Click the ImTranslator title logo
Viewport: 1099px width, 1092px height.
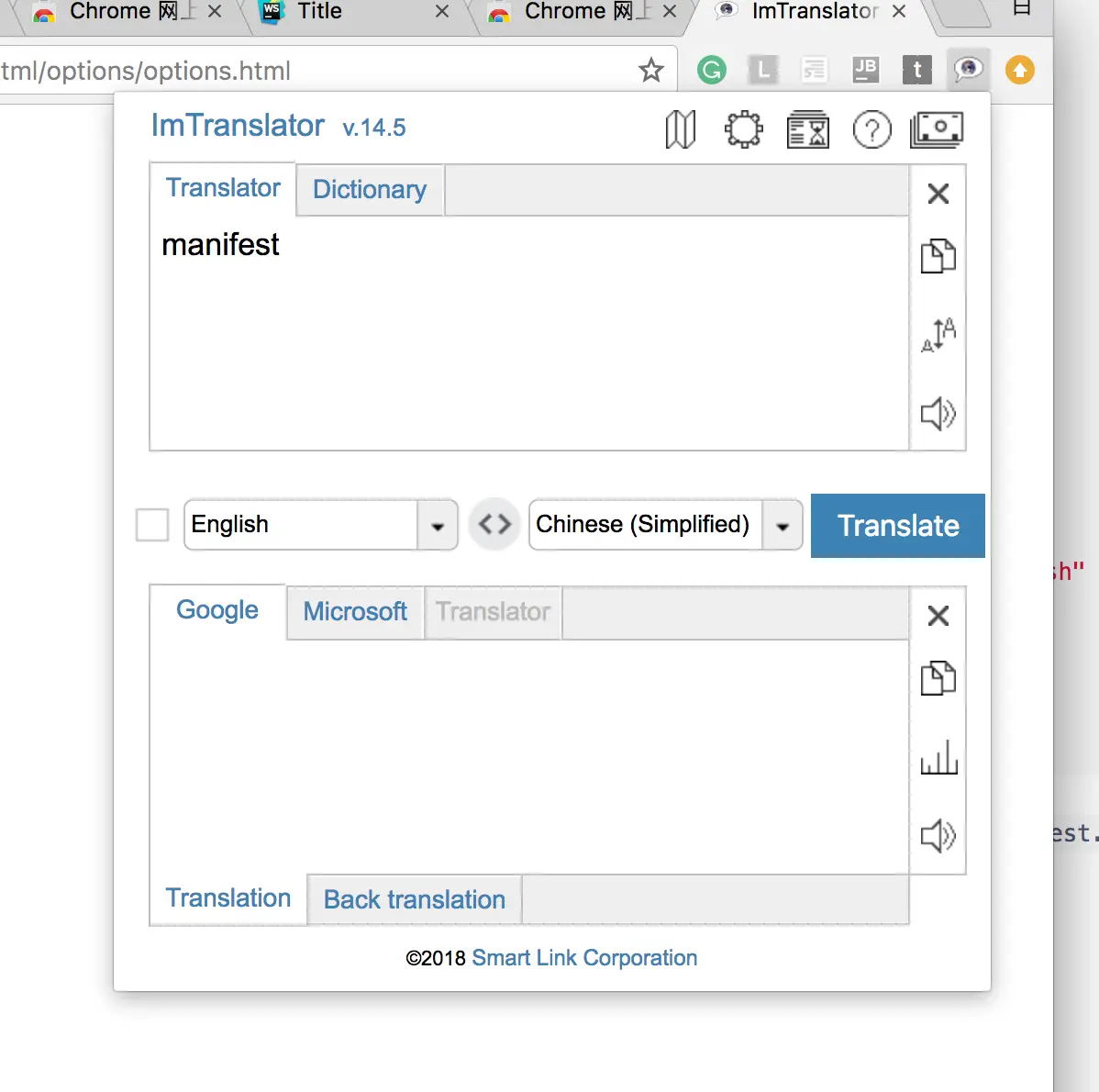click(238, 126)
